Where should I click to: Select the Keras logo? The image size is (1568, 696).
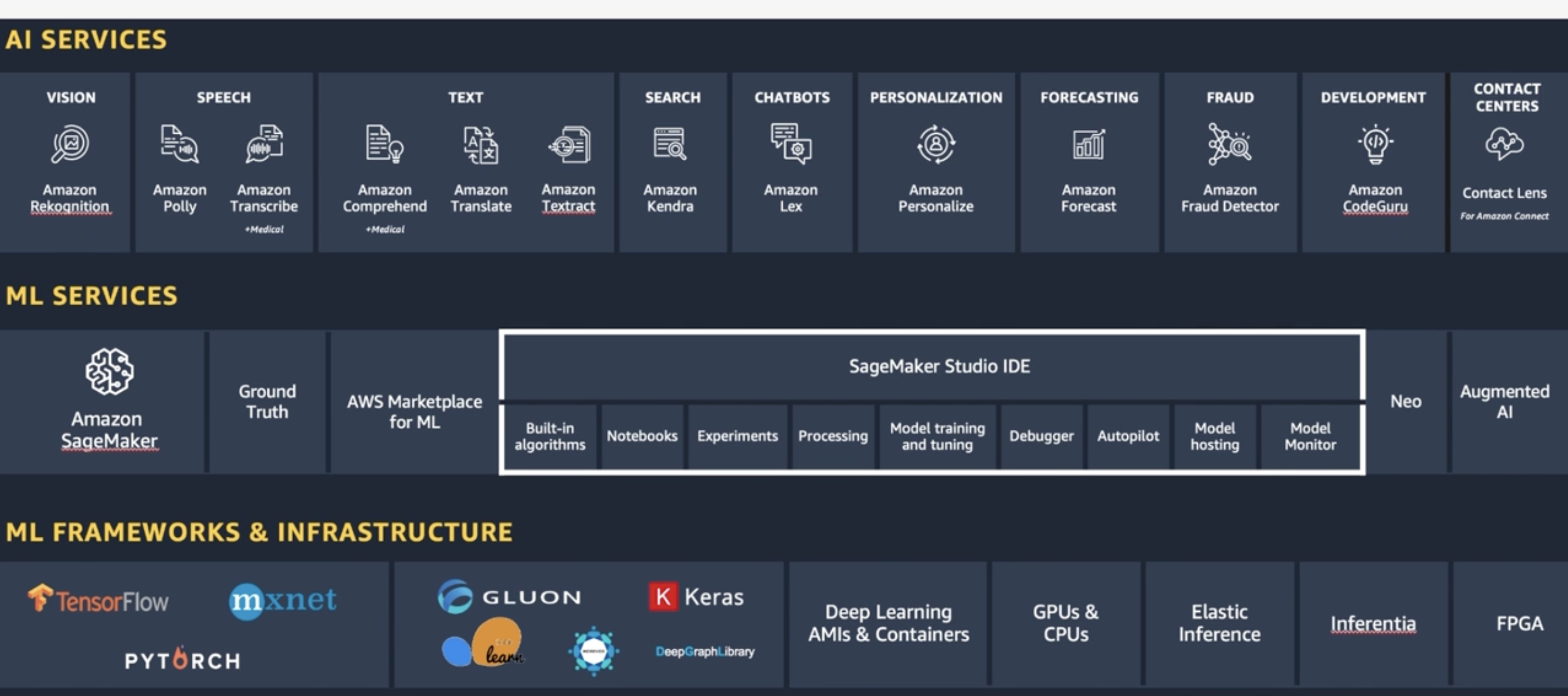click(x=696, y=597)
